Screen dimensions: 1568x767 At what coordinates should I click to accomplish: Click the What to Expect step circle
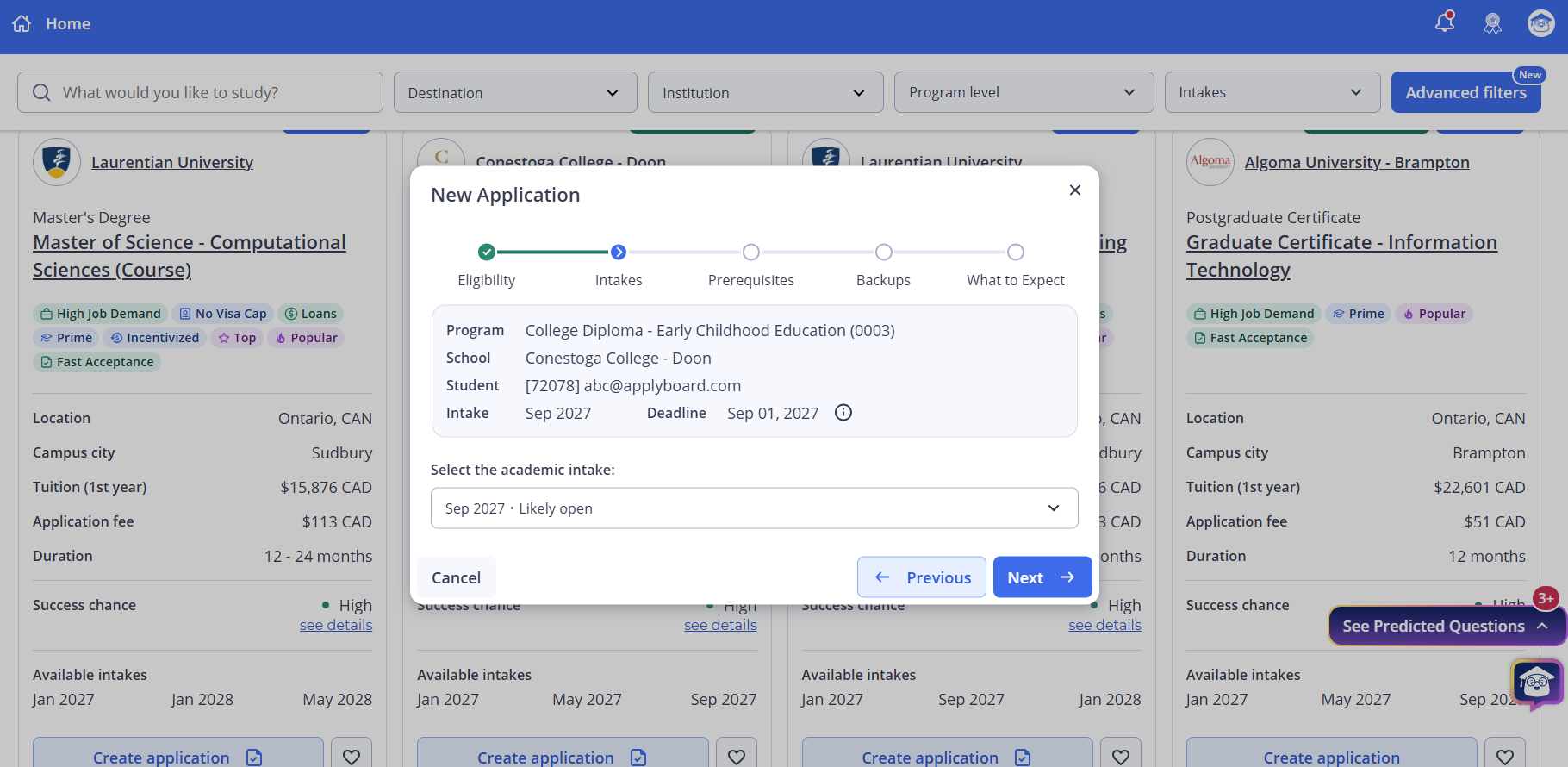1016,252
